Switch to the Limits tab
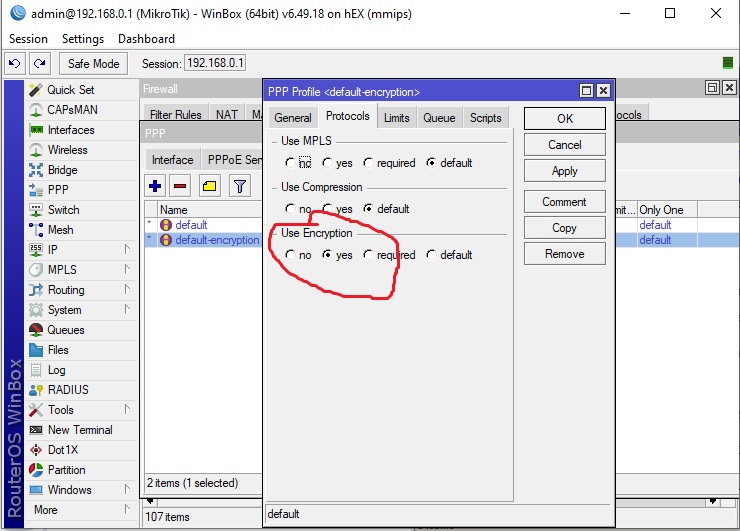740x531 pixels. click(x=396, y=118)
